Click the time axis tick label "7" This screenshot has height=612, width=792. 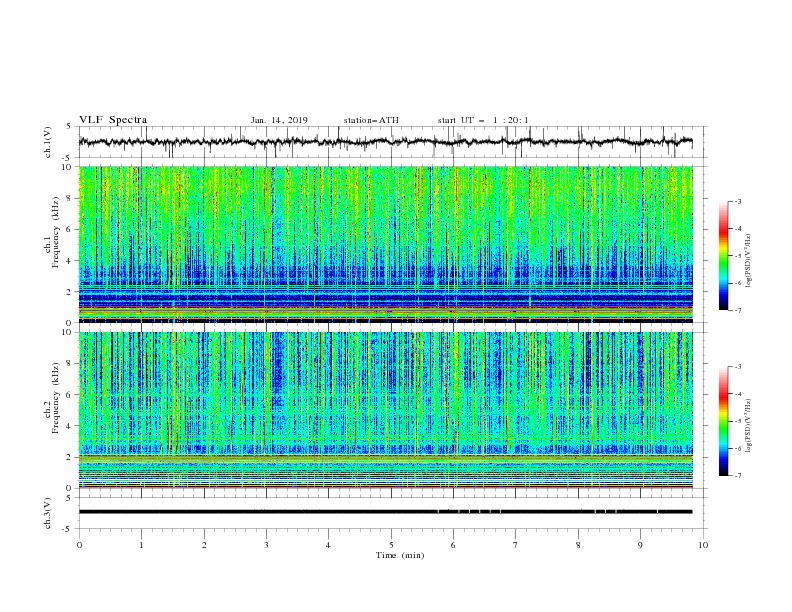click(x=516, y=545)
